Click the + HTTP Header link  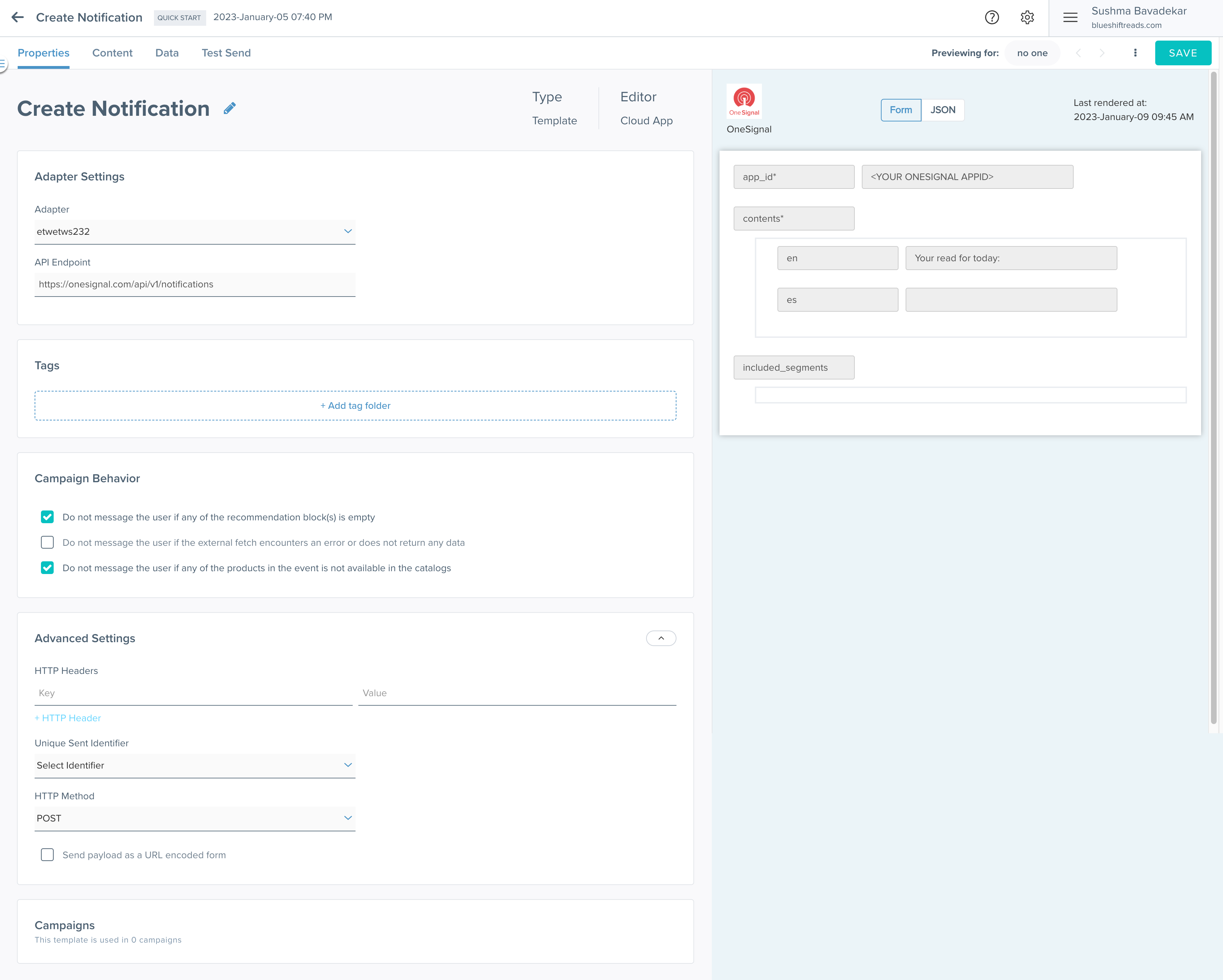67,717
